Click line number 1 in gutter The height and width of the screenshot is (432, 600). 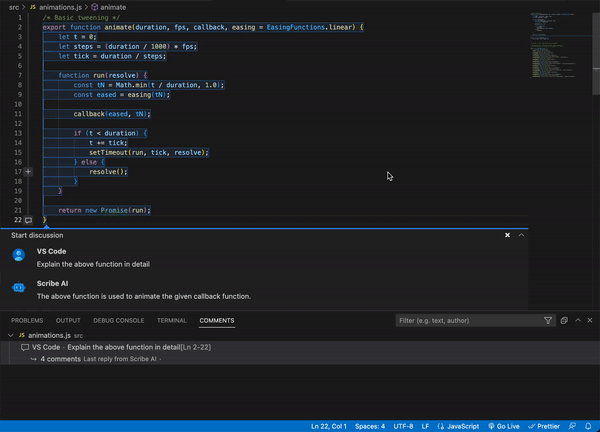[20, 18]
